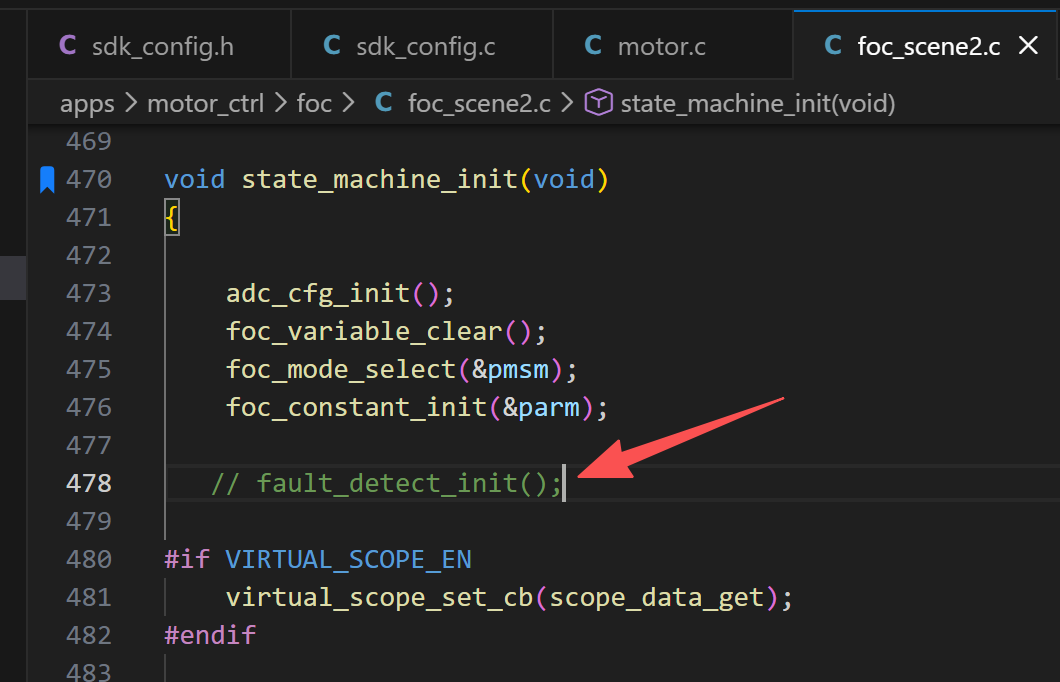Screen dimensions: 1060x682
Task: Click the opening brace on line 471
Action: click(172, 218)
